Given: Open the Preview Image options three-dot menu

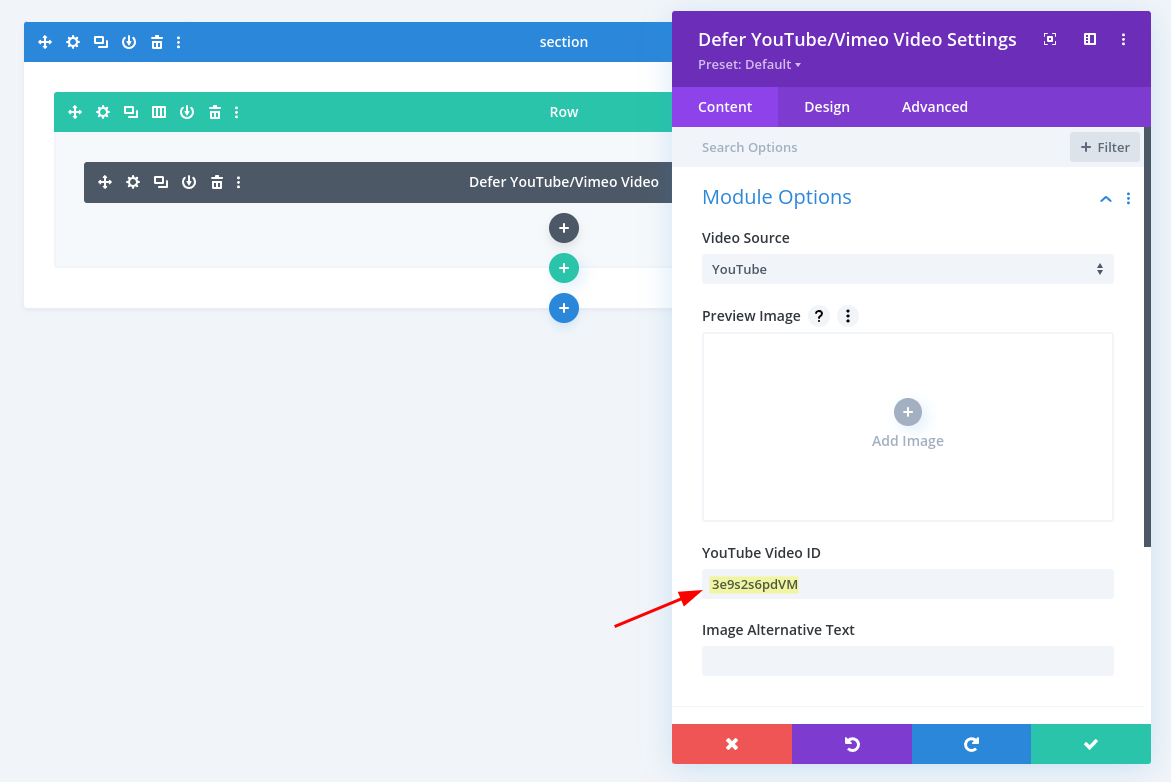Looking at the screenshot, I should click(x=847, y=316).
